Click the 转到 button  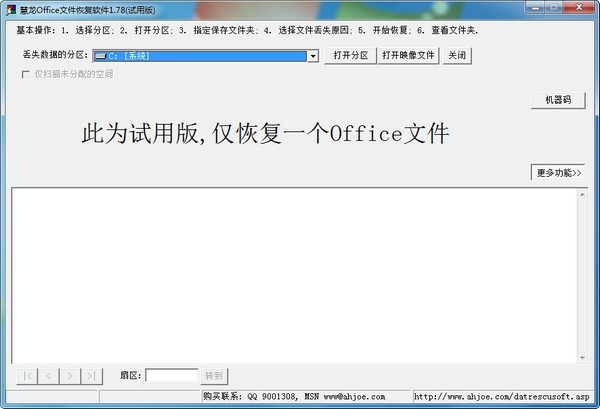[214, 376]
